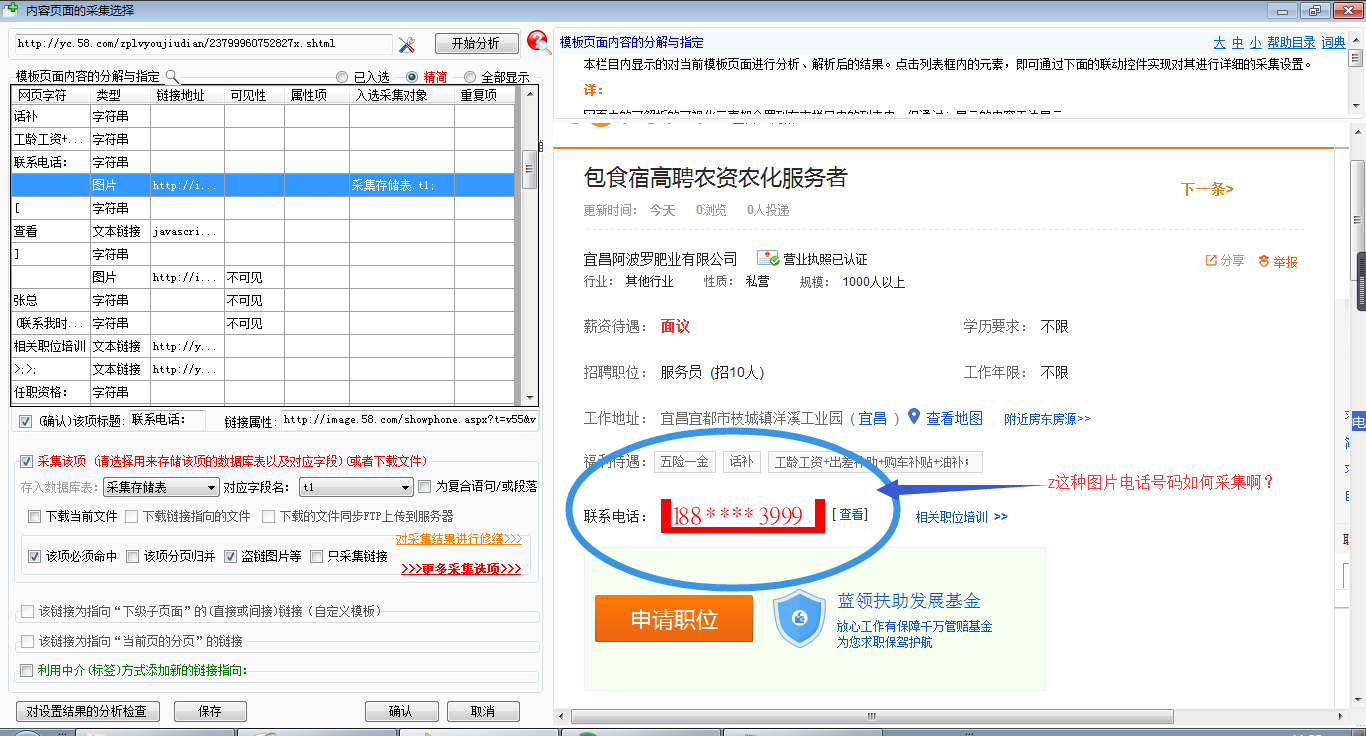Open the 存入数据库表 dropdown
1366x736 pixels.
161,487
